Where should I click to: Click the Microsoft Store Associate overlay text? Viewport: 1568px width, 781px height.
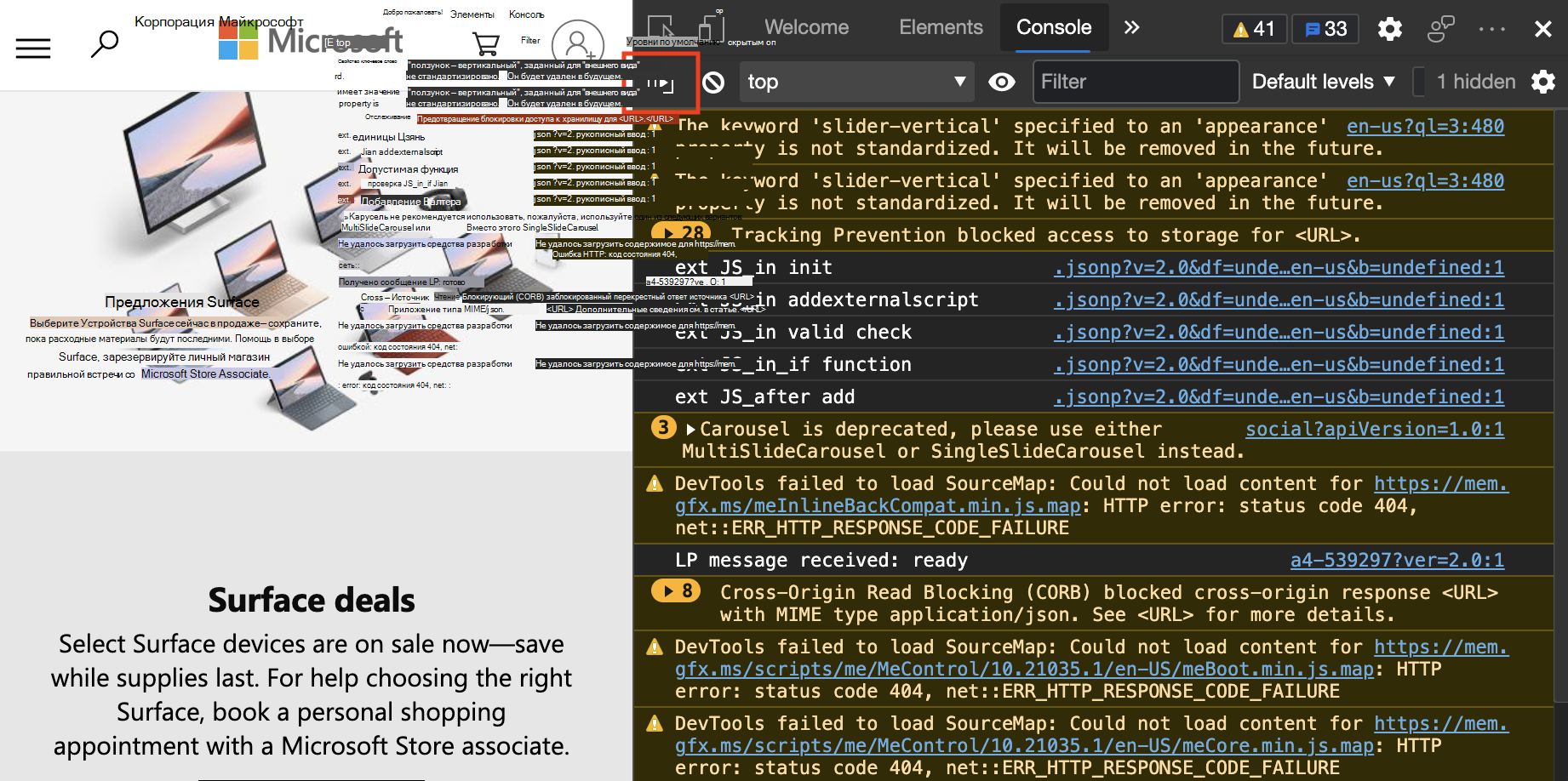pos(205,373)
